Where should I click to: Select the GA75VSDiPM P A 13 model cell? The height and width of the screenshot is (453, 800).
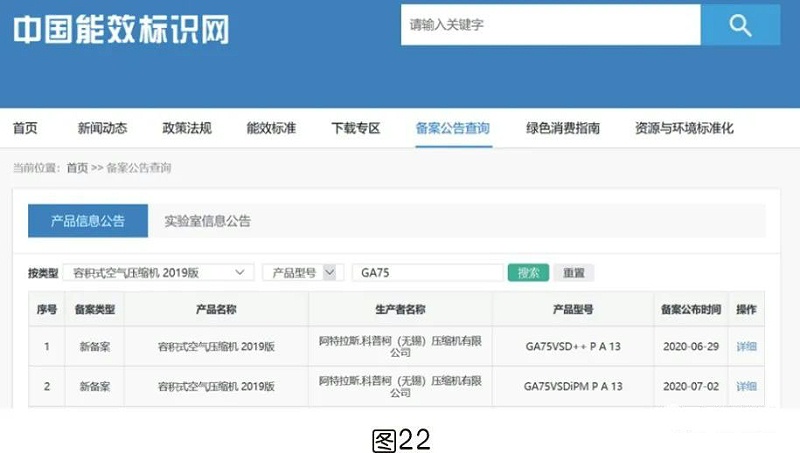[573, 386]
